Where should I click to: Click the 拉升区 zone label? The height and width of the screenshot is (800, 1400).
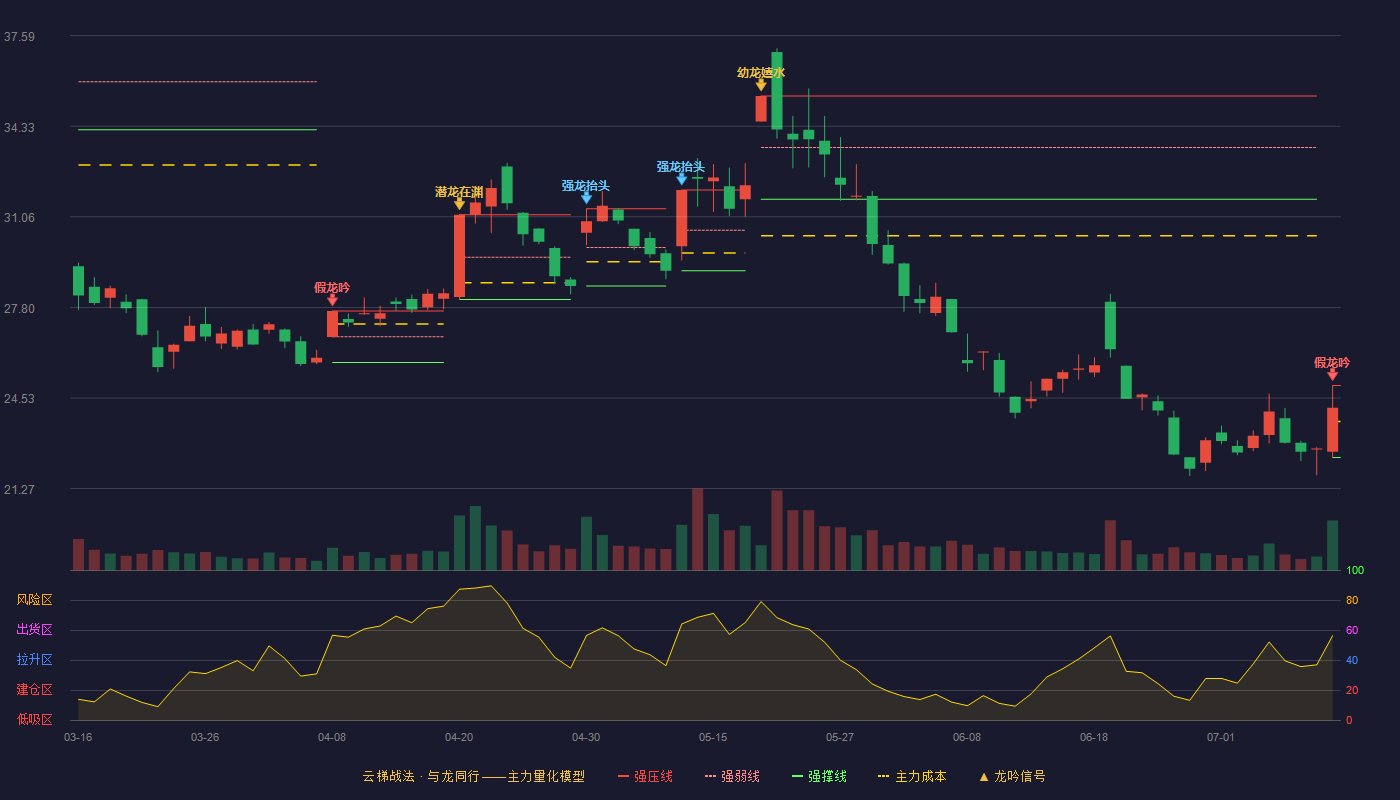(35, 660)
